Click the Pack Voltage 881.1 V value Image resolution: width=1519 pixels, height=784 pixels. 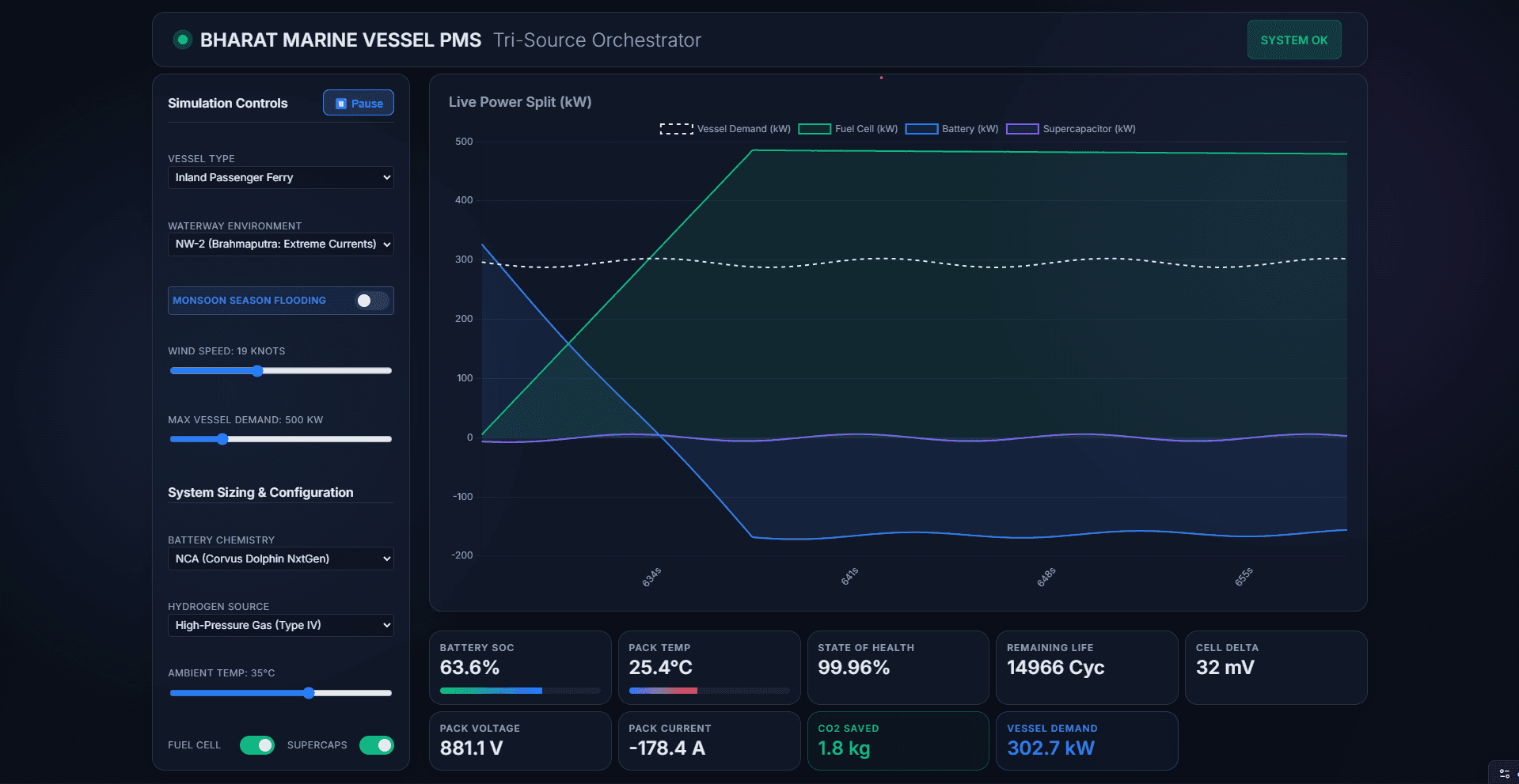(x=471, y=748)
